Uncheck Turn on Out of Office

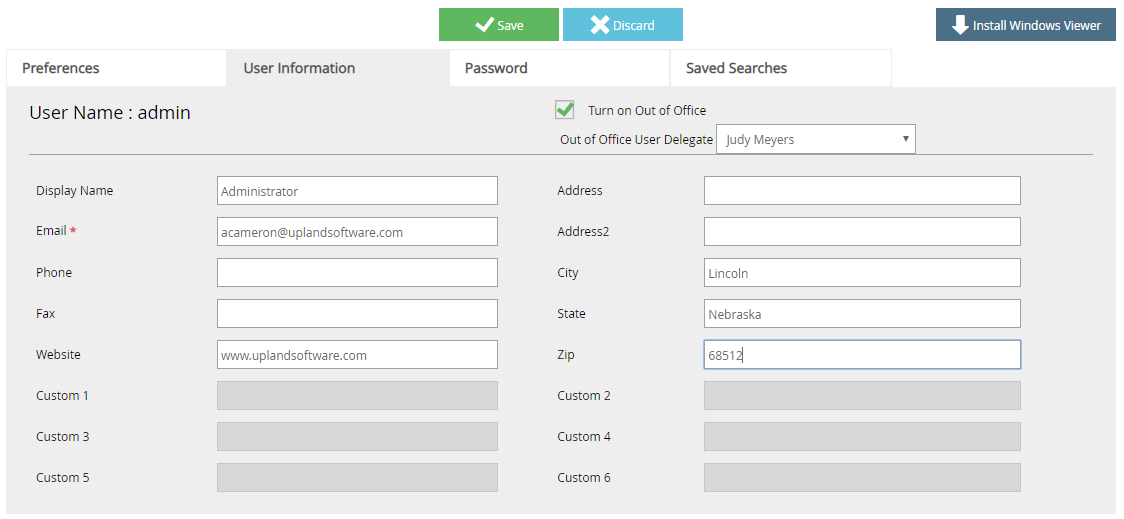pyautogui.click(x=565, y=110)
